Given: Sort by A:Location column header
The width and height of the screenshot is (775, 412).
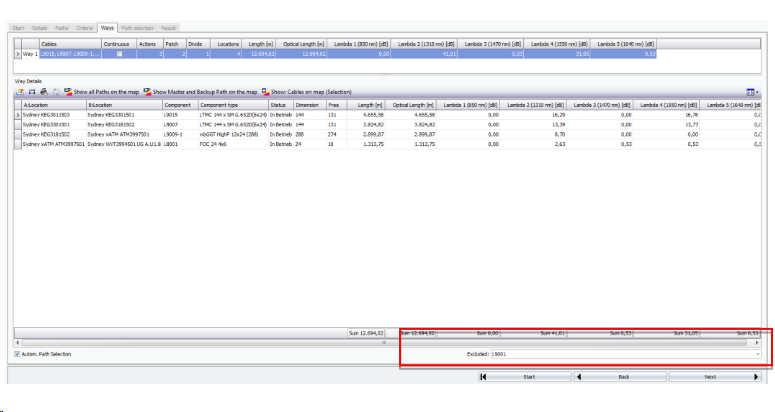Looking at the screenshot, I should pos(54,105).
